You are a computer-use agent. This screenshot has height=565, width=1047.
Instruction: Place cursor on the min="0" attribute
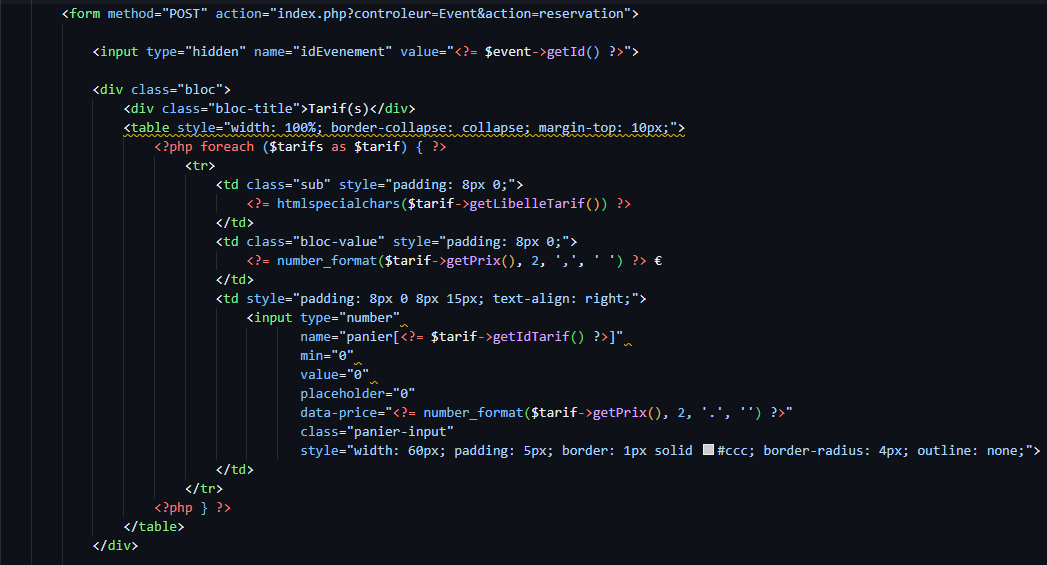(x=327, y=355)
